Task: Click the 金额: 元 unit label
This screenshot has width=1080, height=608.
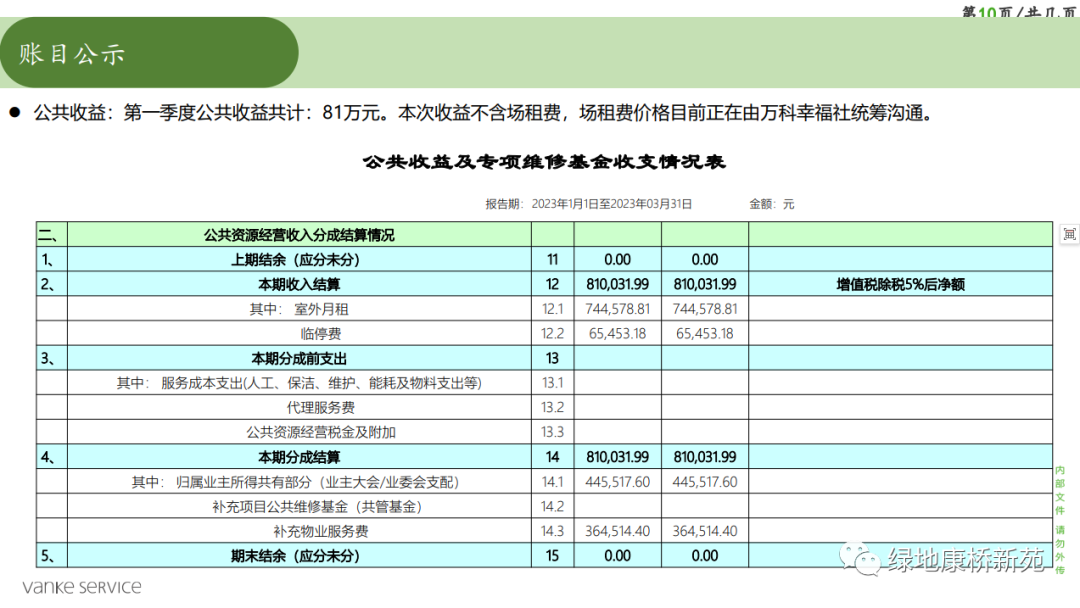Action: click(771, 204)
